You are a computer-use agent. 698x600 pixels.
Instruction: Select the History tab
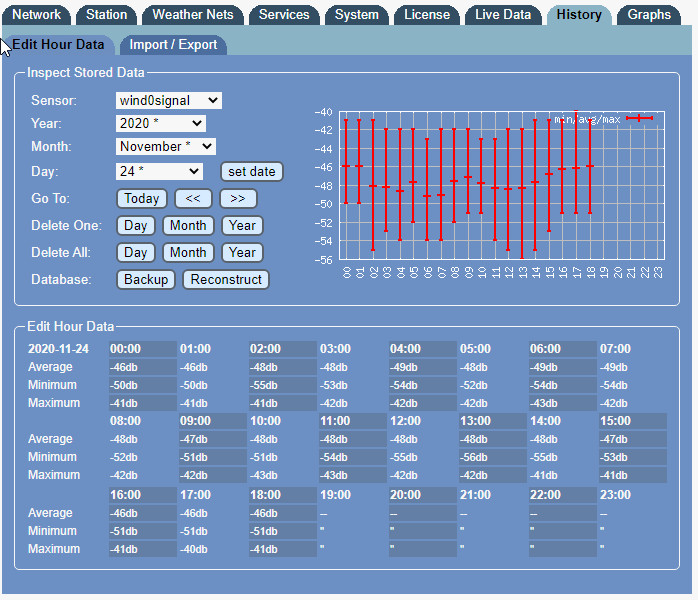click(x=579, y=15)
